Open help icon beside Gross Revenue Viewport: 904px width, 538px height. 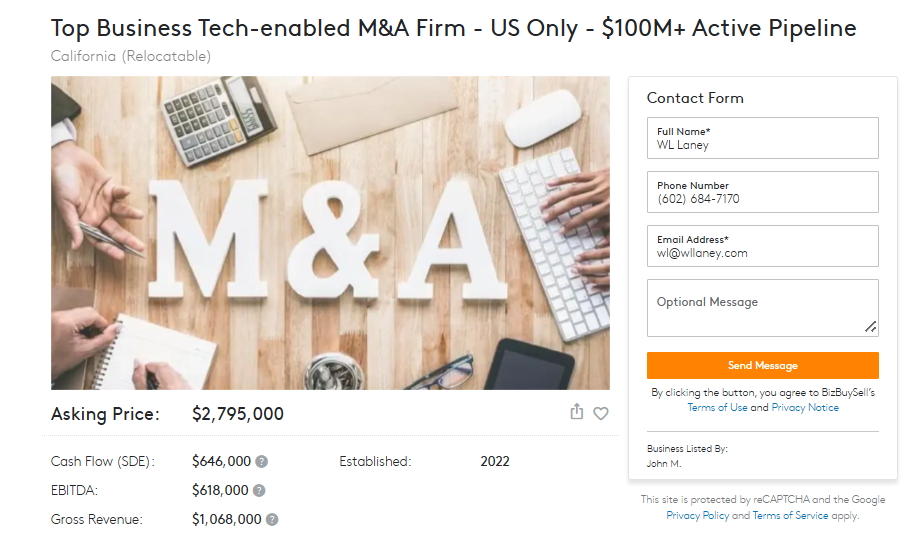pos(272,520)
